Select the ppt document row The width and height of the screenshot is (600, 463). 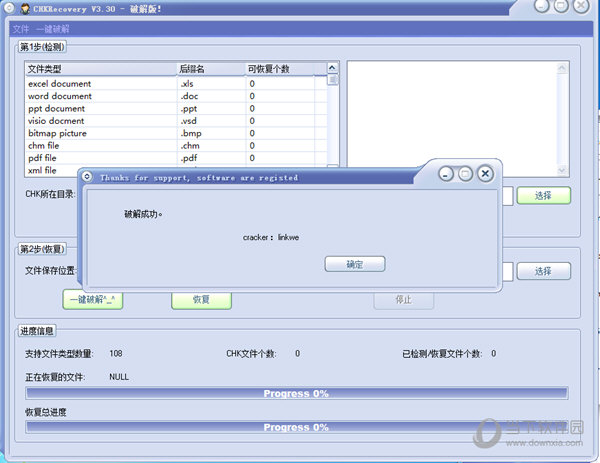click(x=176, y=108)
